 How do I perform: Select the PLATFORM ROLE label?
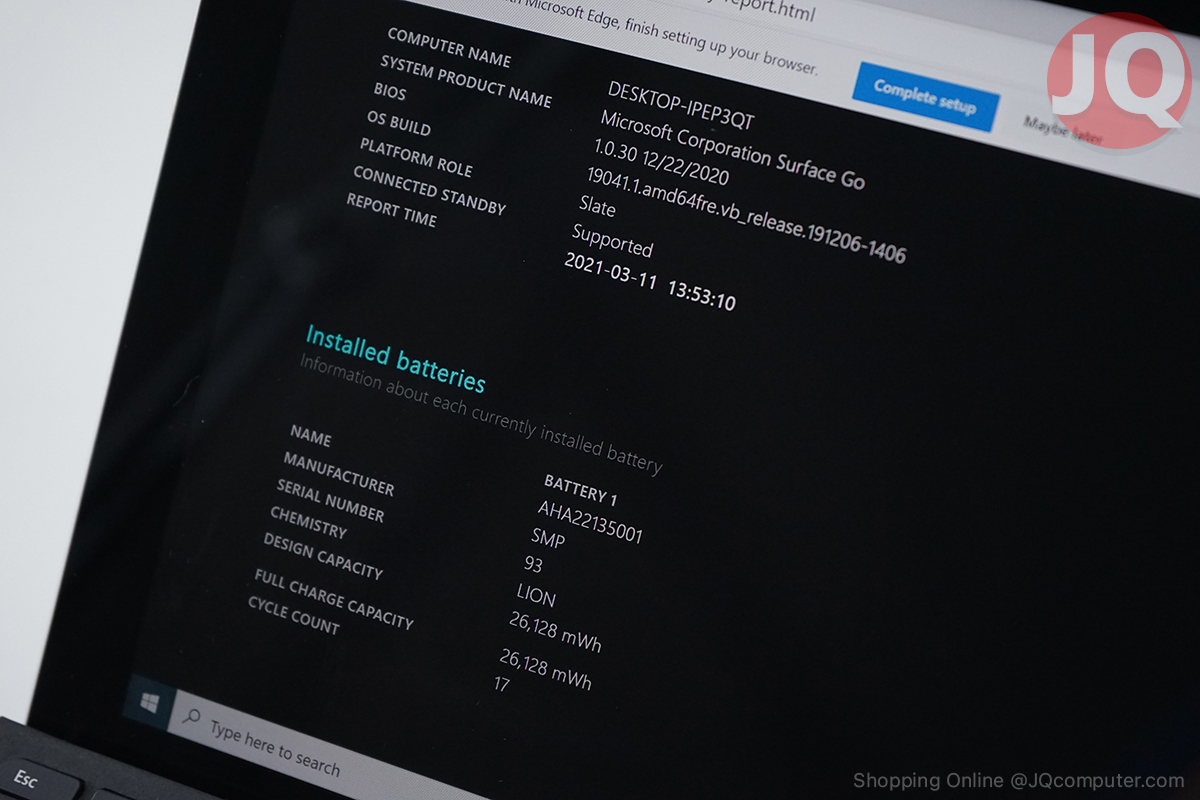tap(416, 157)
